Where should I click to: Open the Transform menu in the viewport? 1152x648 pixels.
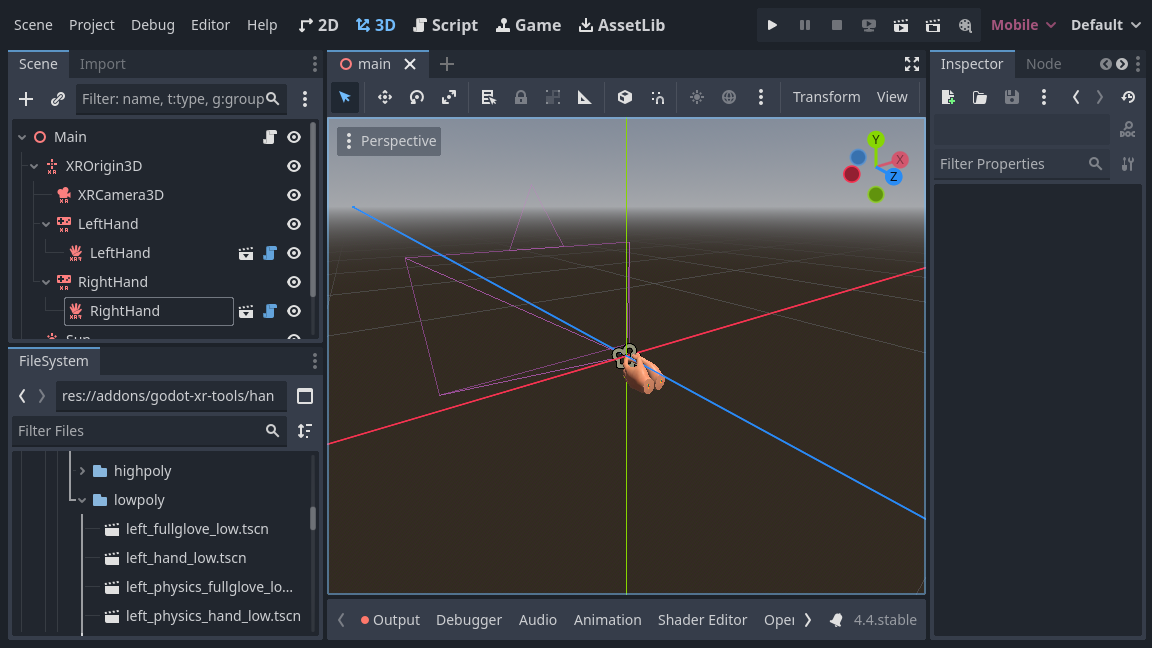pos(826,97)
